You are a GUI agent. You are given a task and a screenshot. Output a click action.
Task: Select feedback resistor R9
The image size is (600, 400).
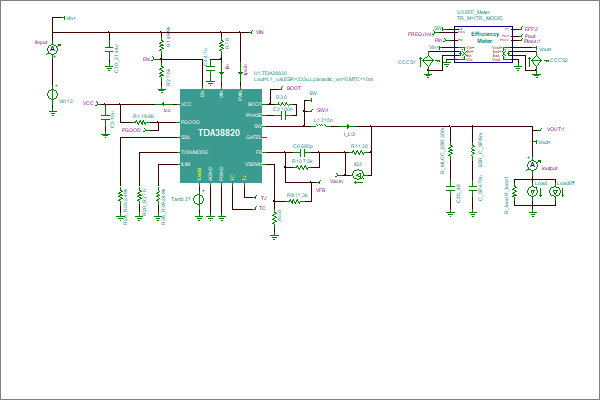(295, 201)
